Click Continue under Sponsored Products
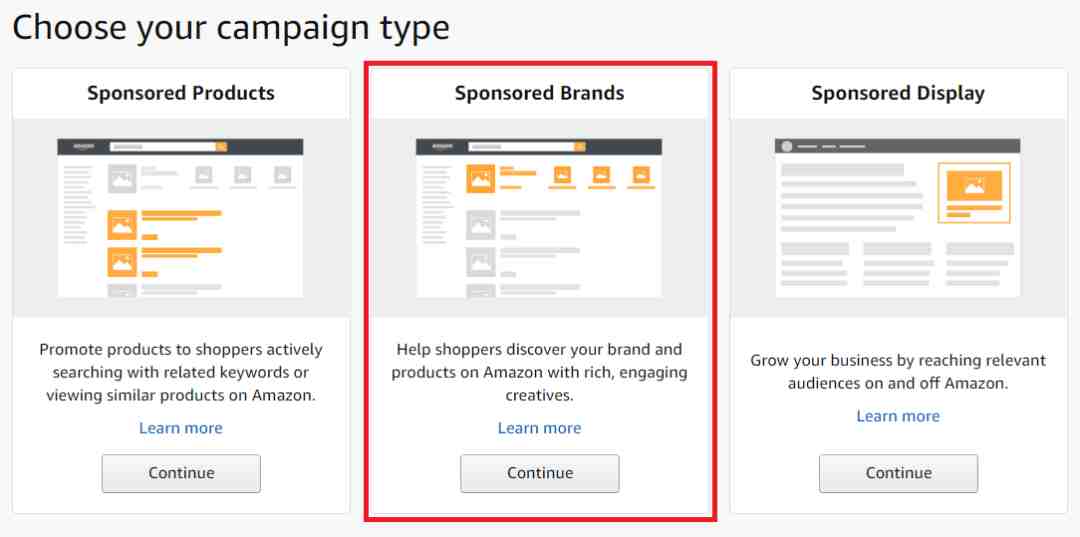The width and height of the screenshot is (1080, 537). click(x=181, y=473)
